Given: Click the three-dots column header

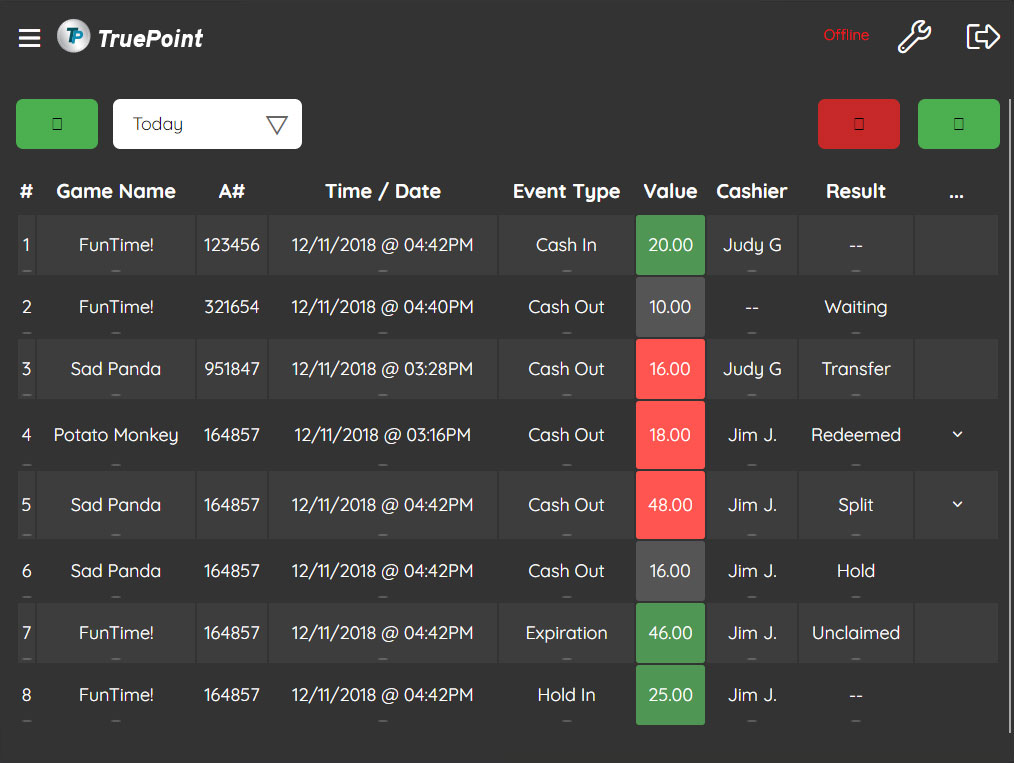Looking at the screenshot, I should [x=956, y=192].
